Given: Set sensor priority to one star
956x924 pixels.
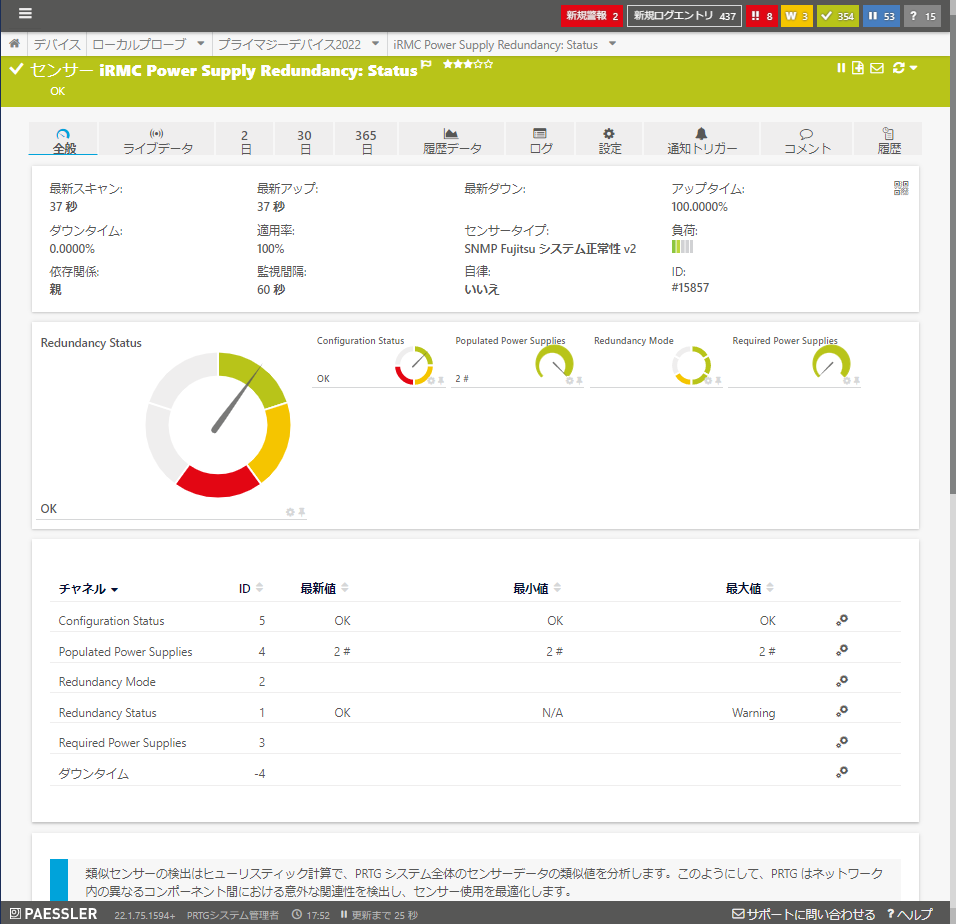Looking at the screenshot, I should [448, 63].
